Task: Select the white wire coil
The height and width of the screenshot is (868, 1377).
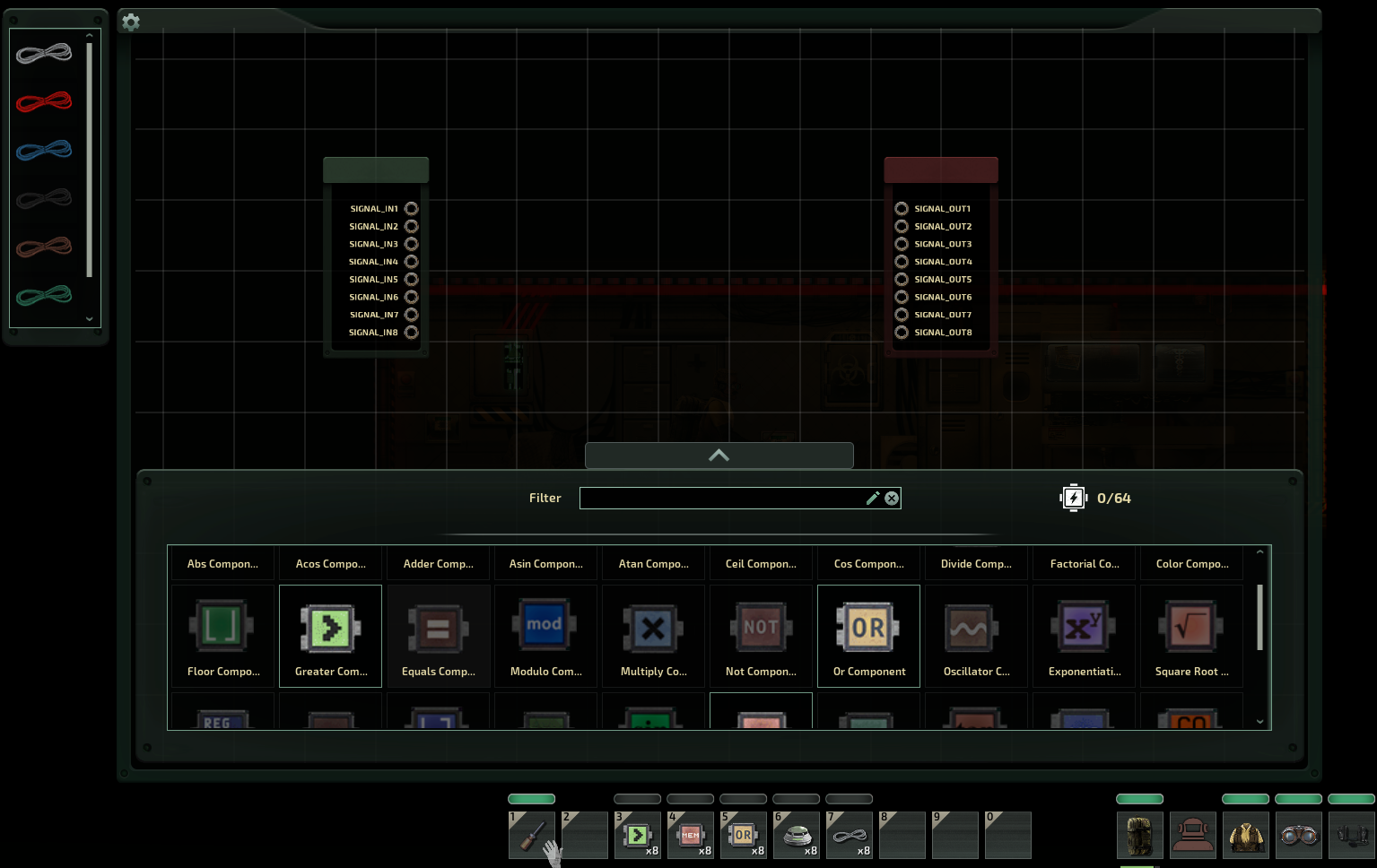Action: 44,54
